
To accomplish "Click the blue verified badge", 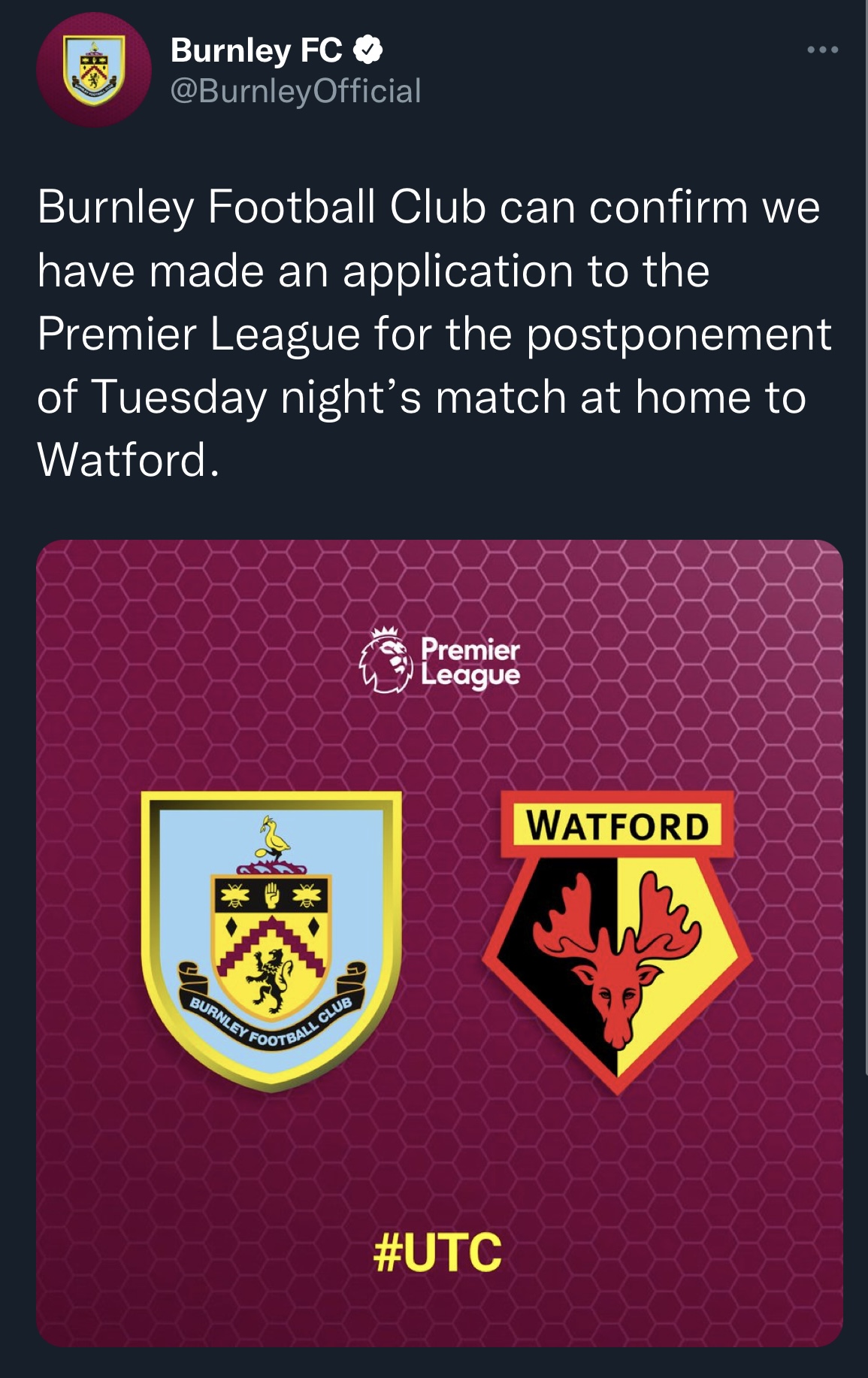I will 368,50.
